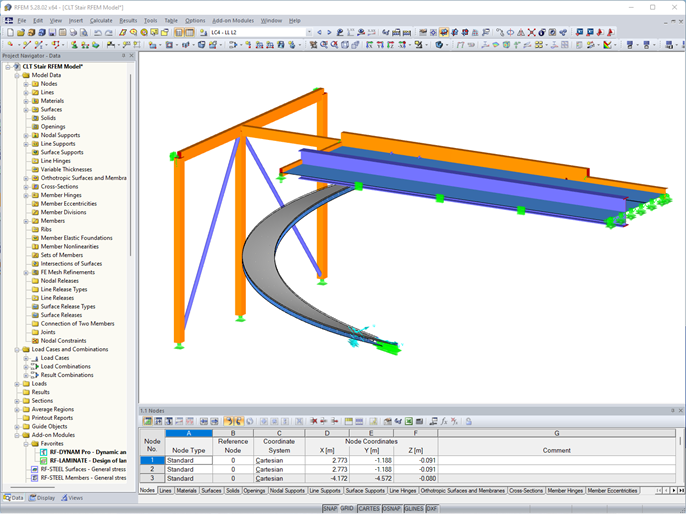
Task: Go to the previous load case arrow
Action: point(319,32)
